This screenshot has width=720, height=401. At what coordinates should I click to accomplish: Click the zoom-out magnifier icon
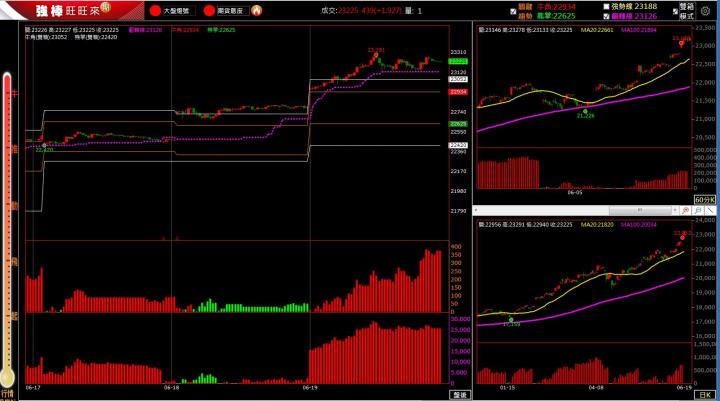[x=684, y=212]
